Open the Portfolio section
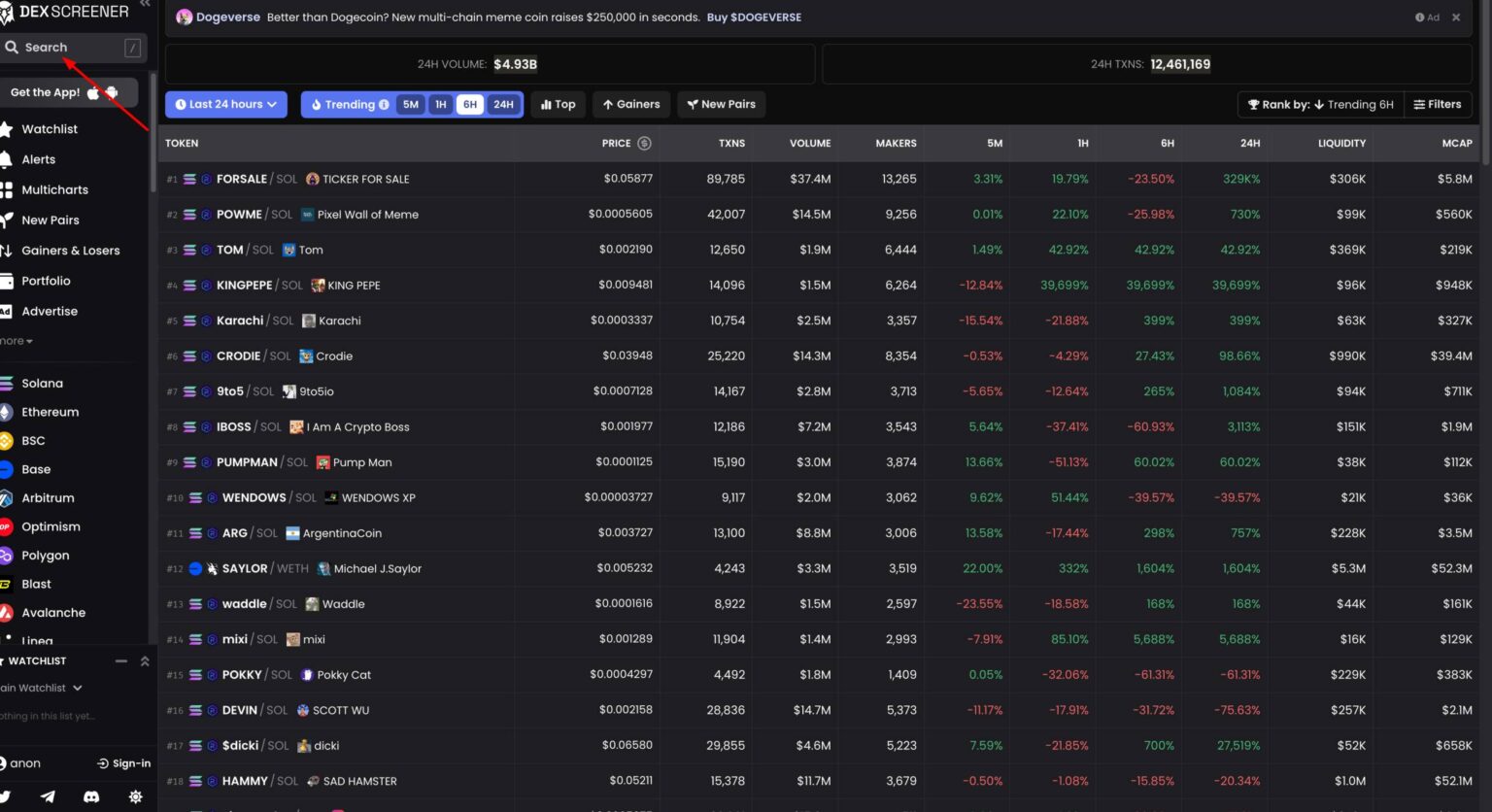This screenshot has width=1492, height=812. (47, 281)
